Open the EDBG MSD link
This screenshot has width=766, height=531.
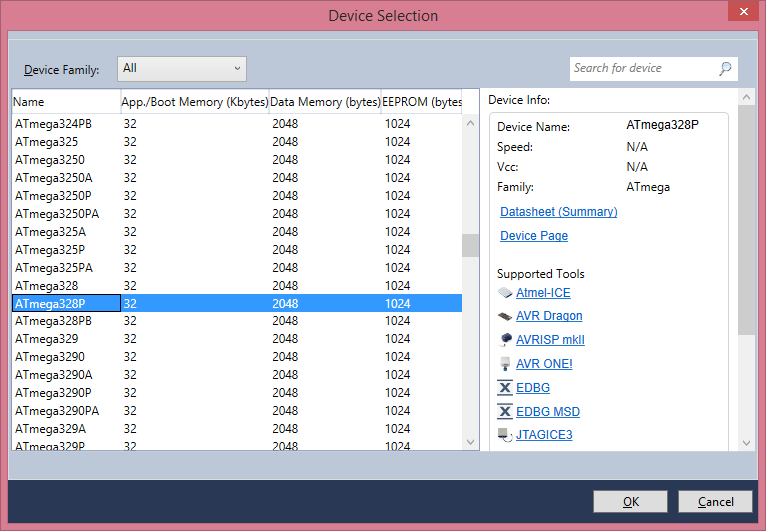[x=548, y=412]
